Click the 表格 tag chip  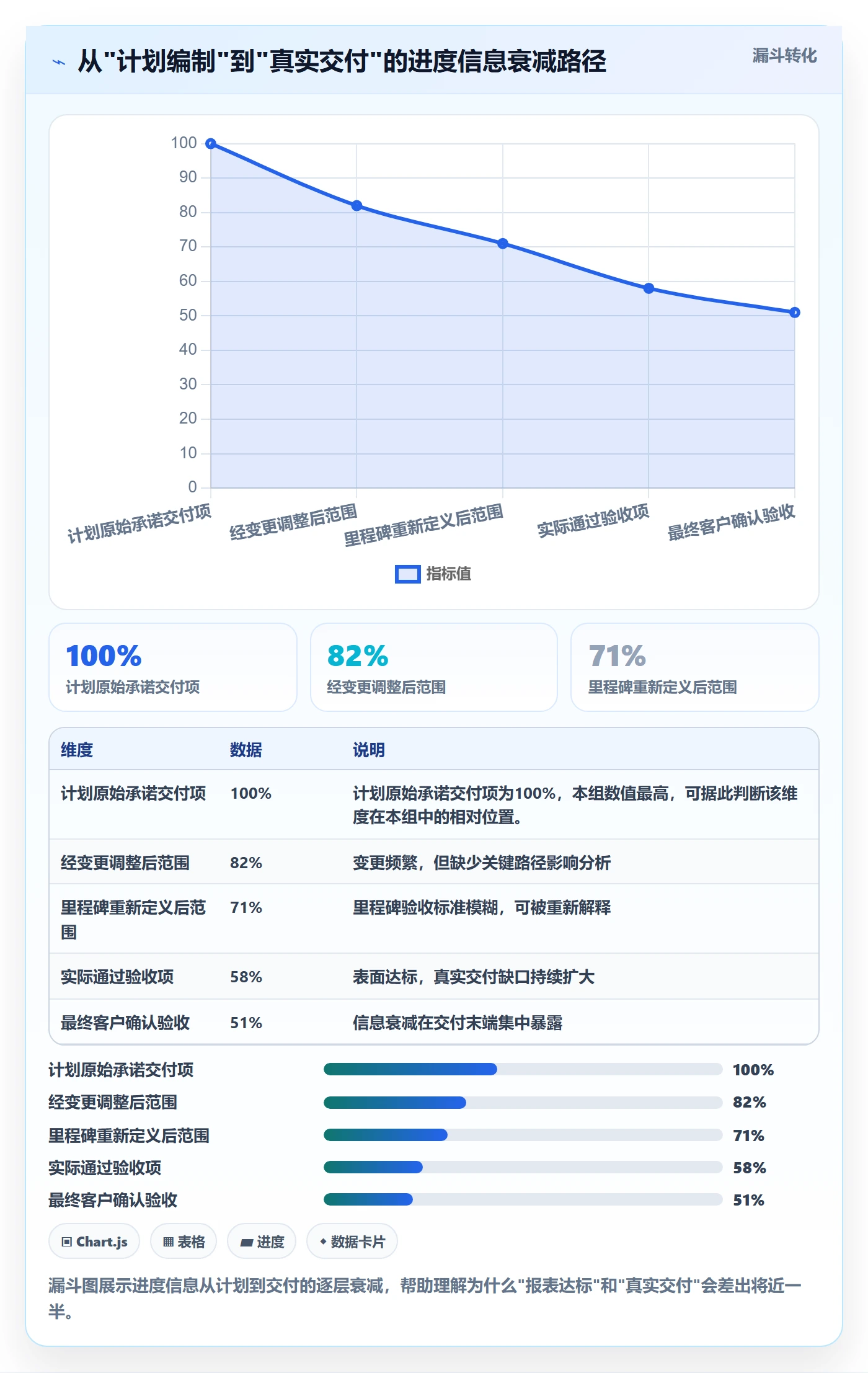point(184,1242)
